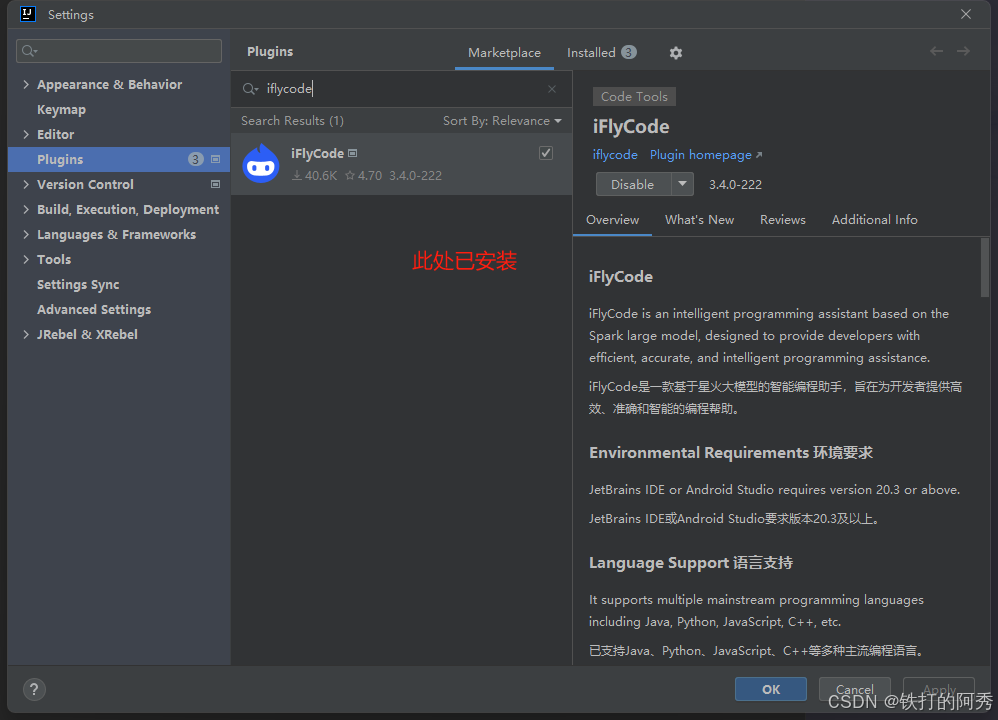Expand Appearance & Behavior section
The height and width of the screenshot is (720, 998).
26,84
